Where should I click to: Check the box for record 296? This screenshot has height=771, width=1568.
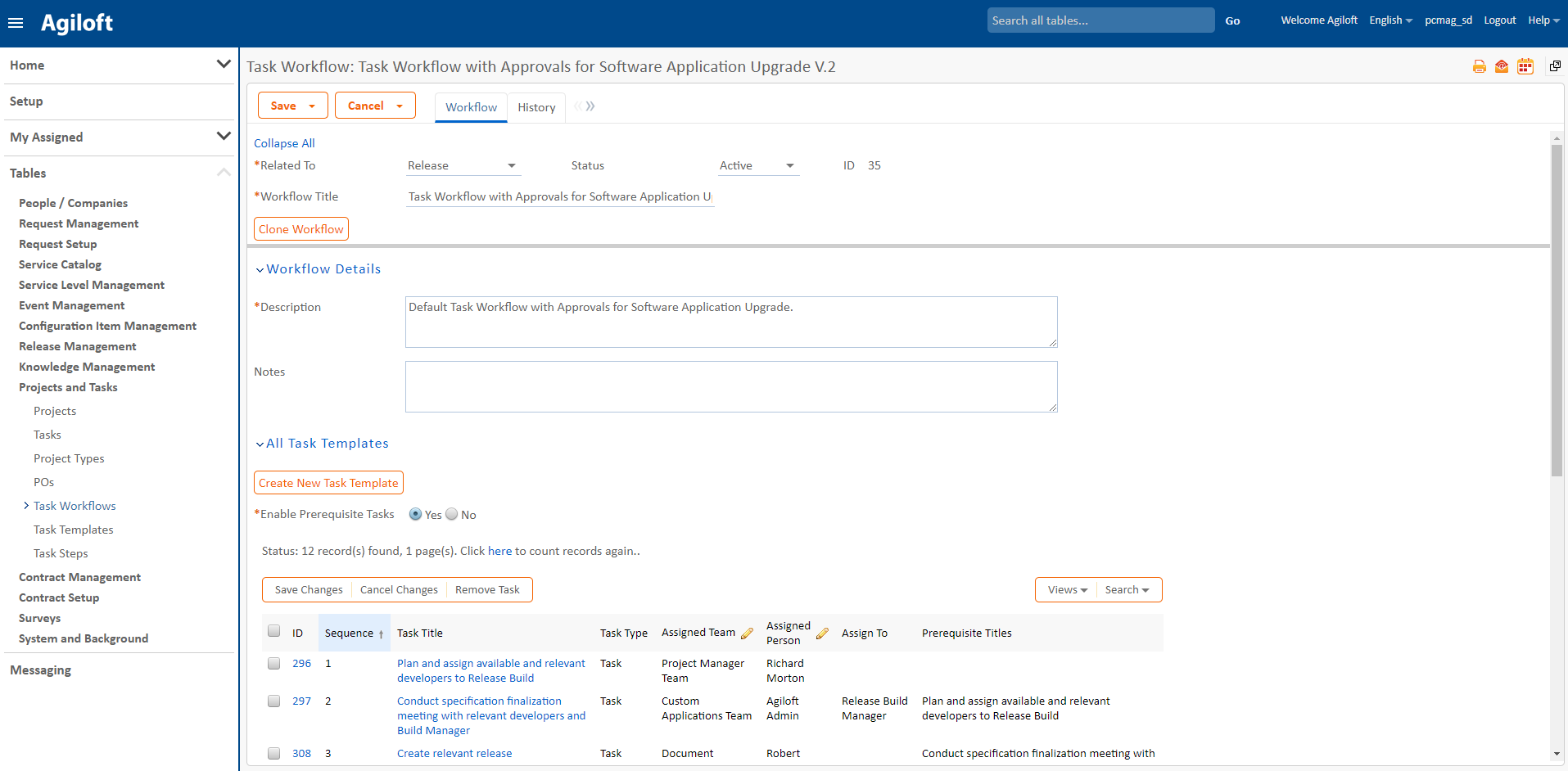click(274, 664)
